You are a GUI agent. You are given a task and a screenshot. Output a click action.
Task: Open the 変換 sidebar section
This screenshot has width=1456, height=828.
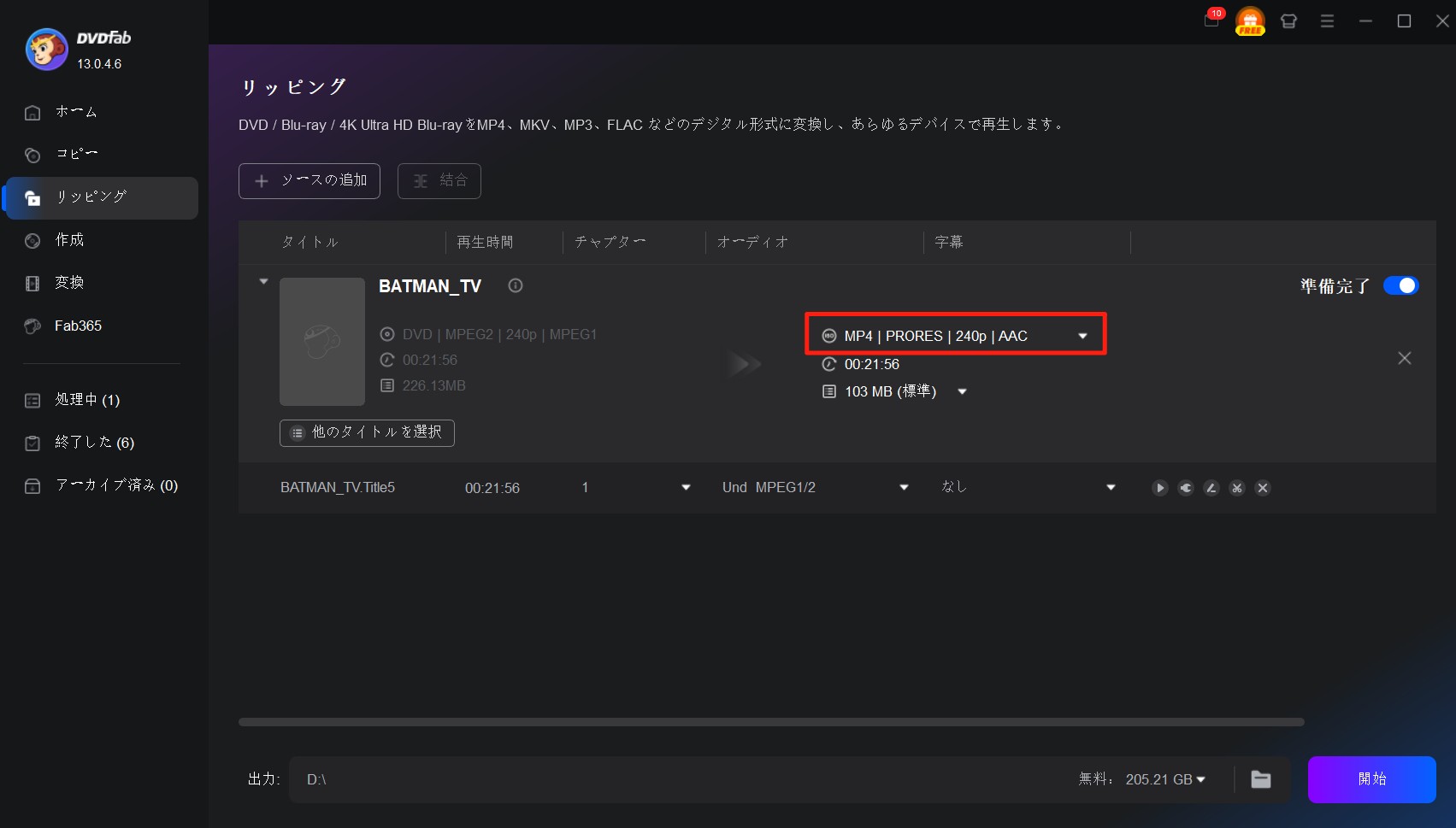(69, 283)
